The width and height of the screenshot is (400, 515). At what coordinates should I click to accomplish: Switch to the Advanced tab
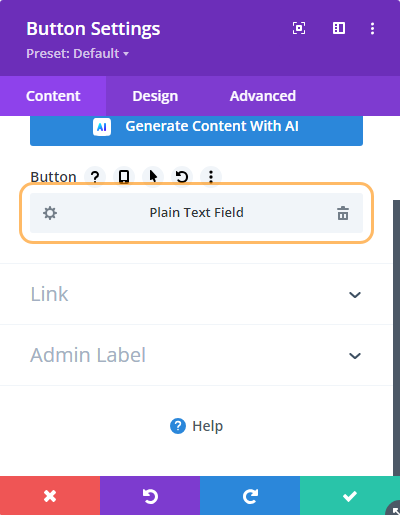click(x=263, y=96)
